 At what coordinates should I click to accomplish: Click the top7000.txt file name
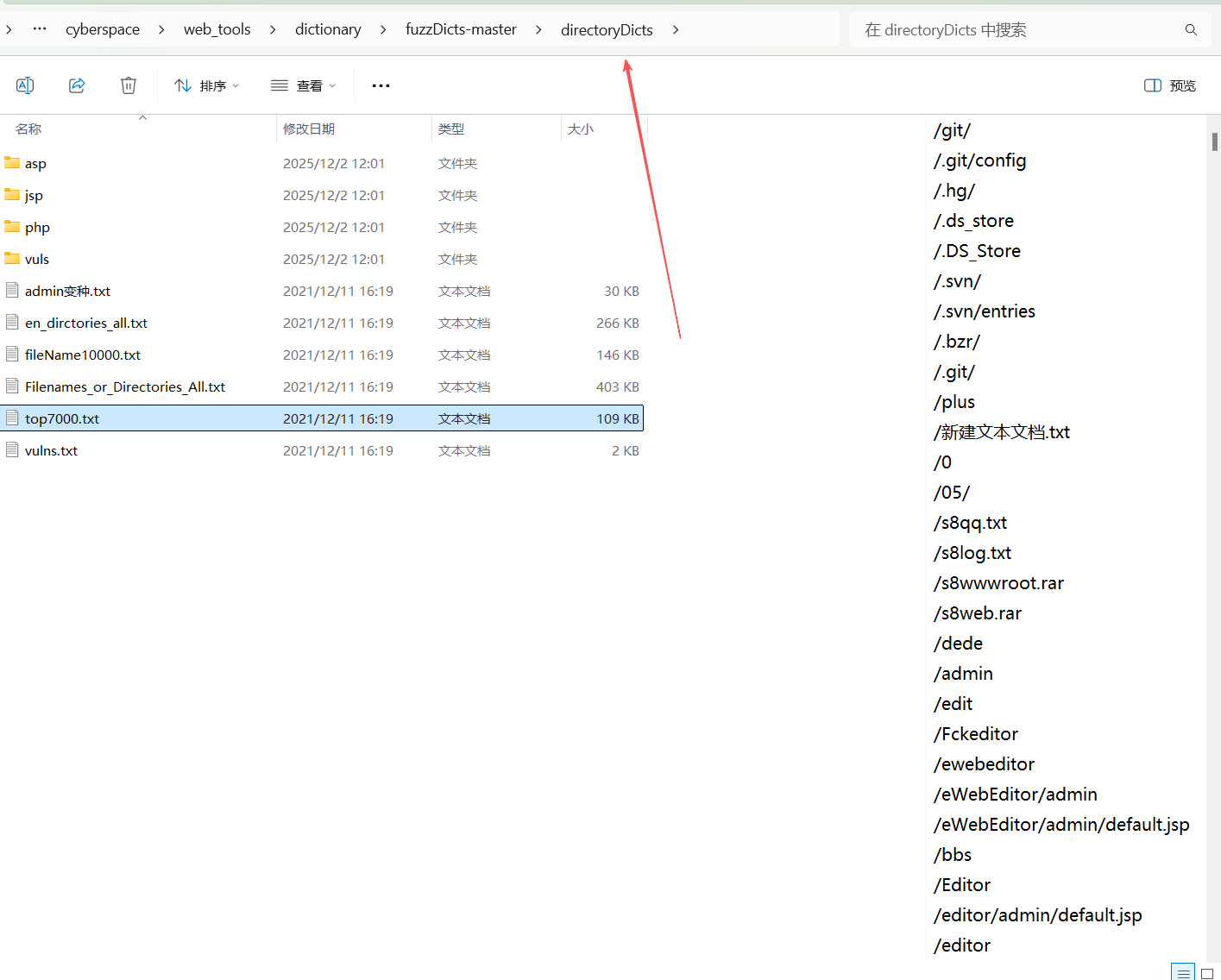(62, 418)
